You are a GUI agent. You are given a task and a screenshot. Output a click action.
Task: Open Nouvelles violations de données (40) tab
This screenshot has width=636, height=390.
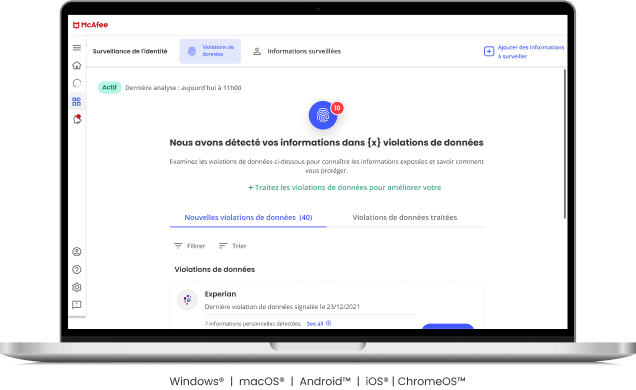click(248, 218)
